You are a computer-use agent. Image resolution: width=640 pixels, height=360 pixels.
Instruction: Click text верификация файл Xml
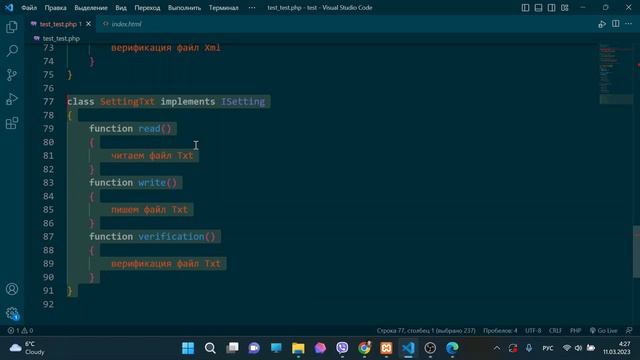[166, 48]
